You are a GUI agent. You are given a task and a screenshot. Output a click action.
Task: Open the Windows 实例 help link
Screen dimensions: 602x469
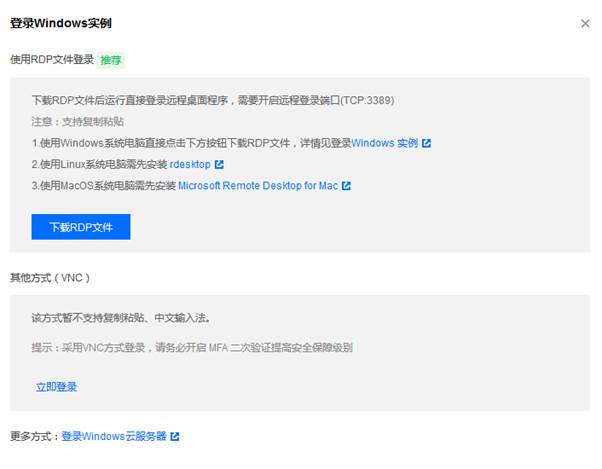click(384, 143)
